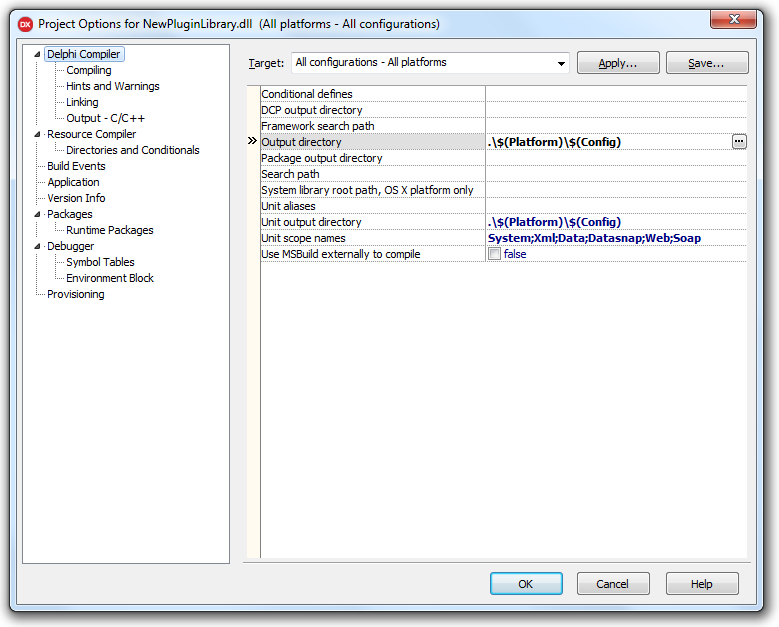The image size is (779, 627).
Task: Open Directories and Conditionals page
Action: point(133,150)
